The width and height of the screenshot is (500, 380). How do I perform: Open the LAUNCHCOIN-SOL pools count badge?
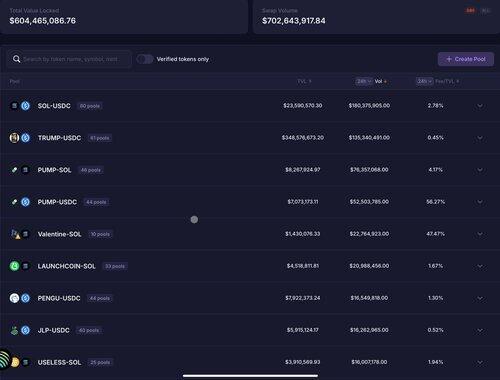tap(115, 266)
